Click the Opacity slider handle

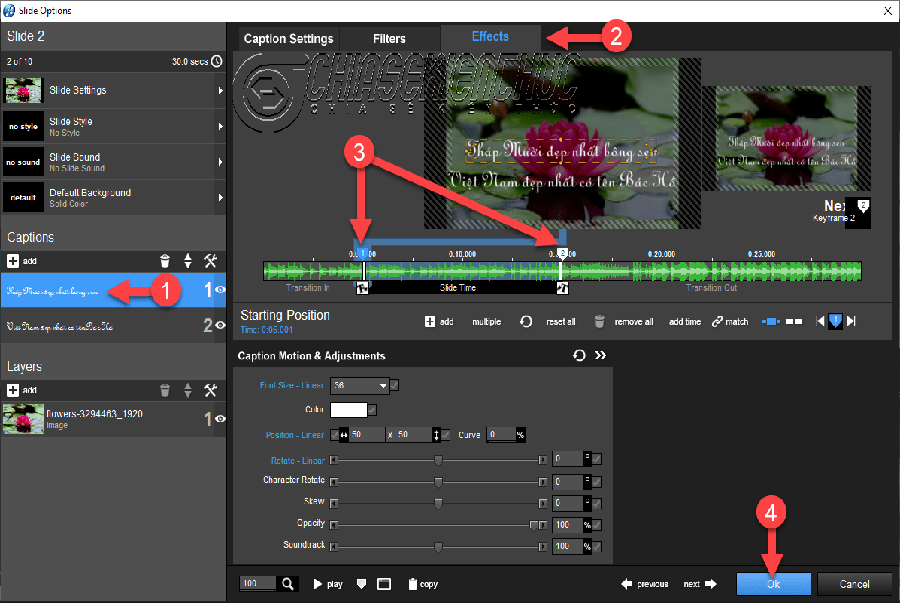[534, 525]
